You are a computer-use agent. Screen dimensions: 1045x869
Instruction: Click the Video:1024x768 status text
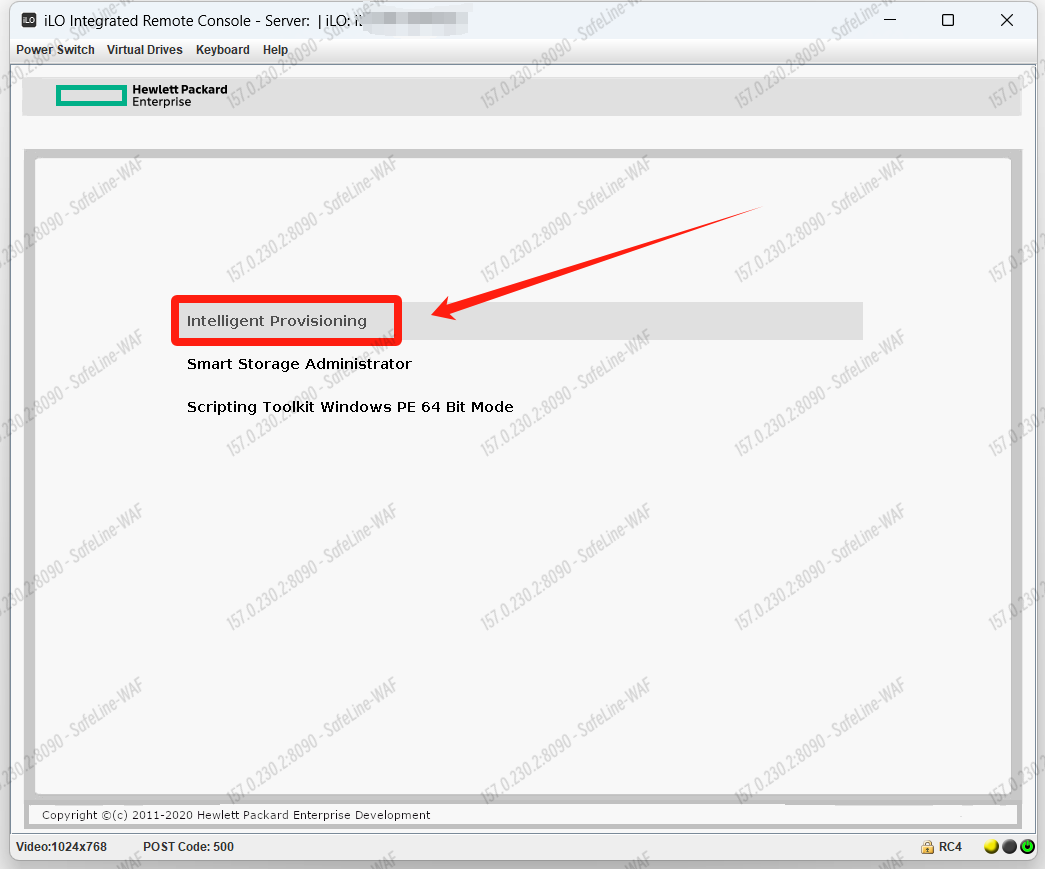(x=61, y=847)
